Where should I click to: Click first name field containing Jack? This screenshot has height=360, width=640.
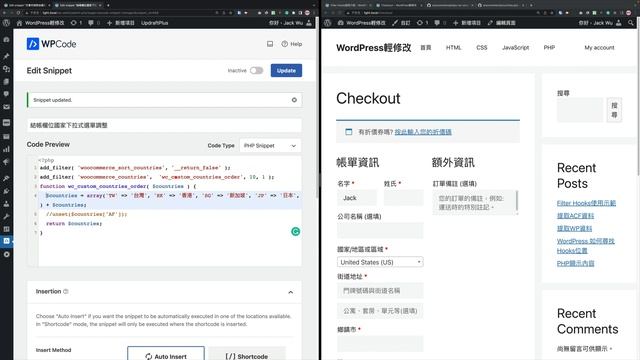pos(357,198)
